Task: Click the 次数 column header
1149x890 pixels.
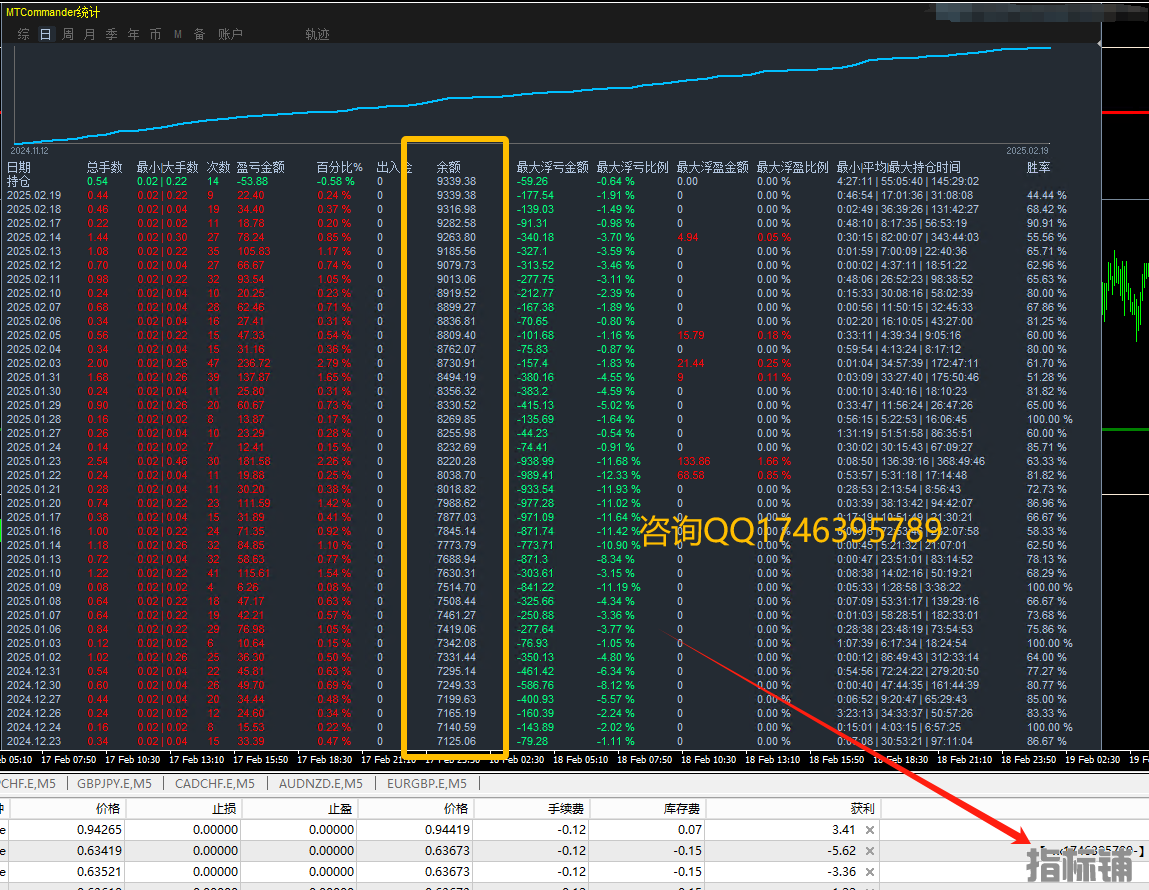Action: (x=218, y=168)
